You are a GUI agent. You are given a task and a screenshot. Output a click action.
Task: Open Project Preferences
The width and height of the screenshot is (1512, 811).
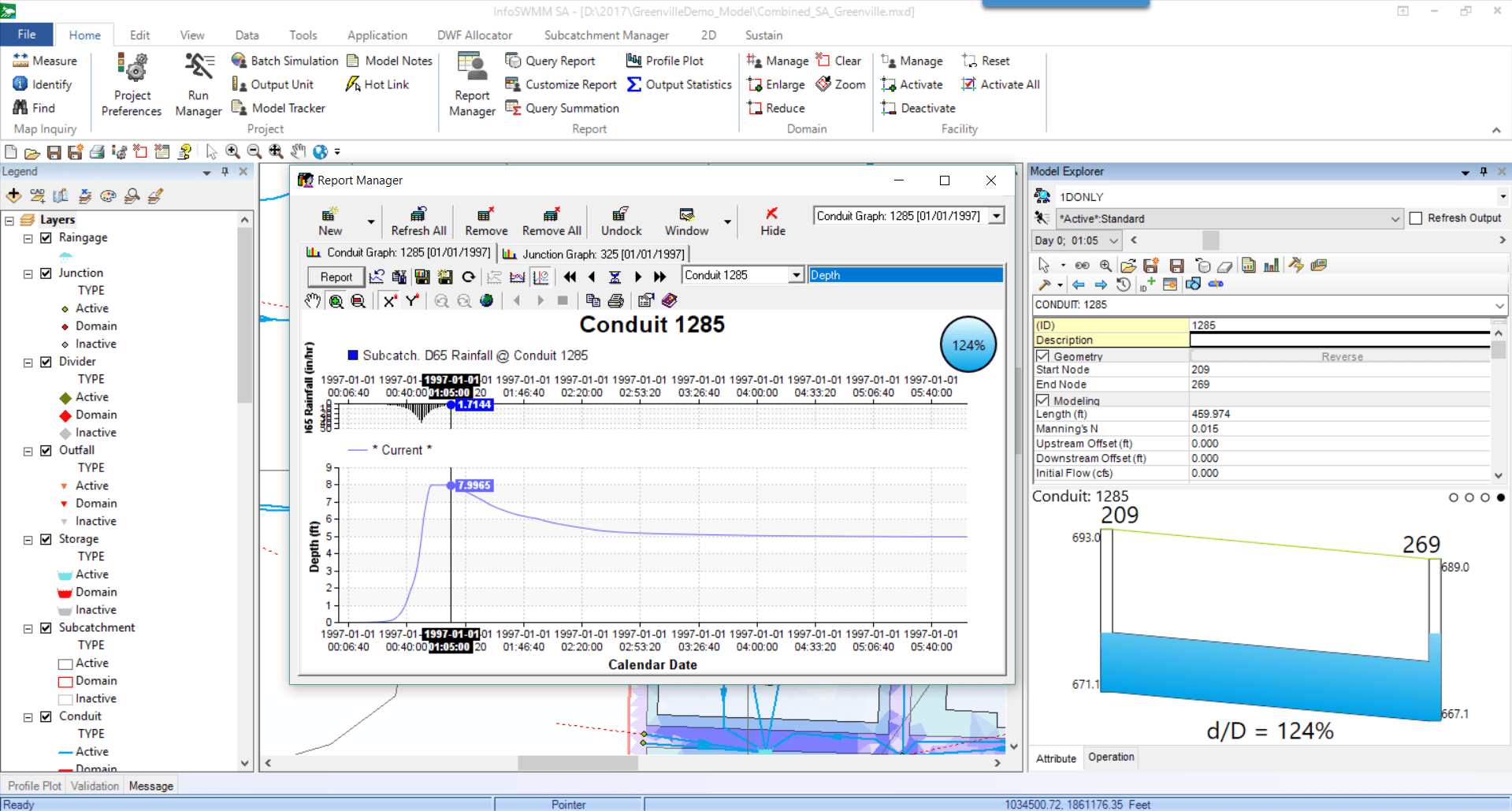point(132,85)
